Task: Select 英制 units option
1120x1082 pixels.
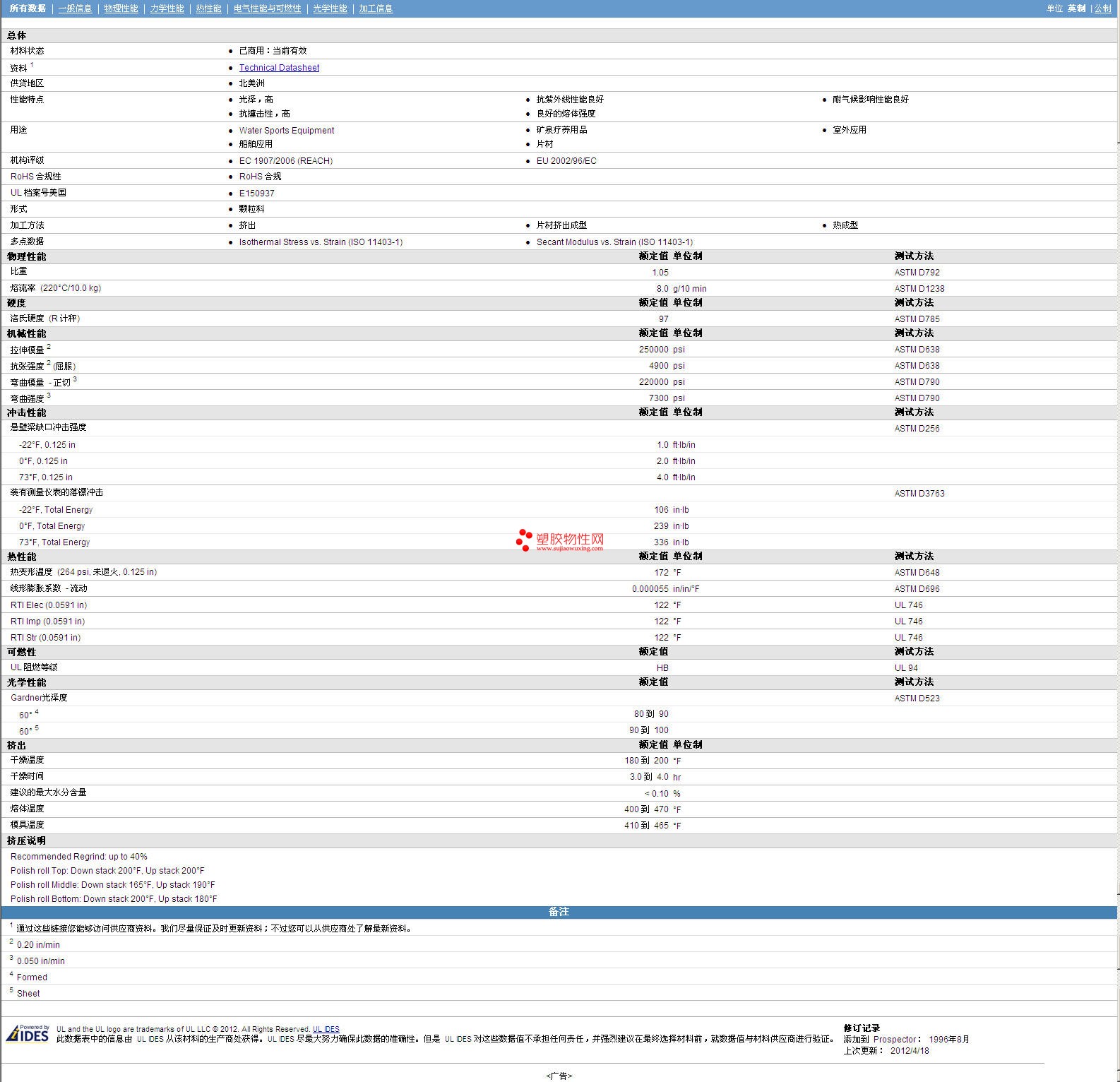Action: pyautogui.click(x=1076, y=8)
